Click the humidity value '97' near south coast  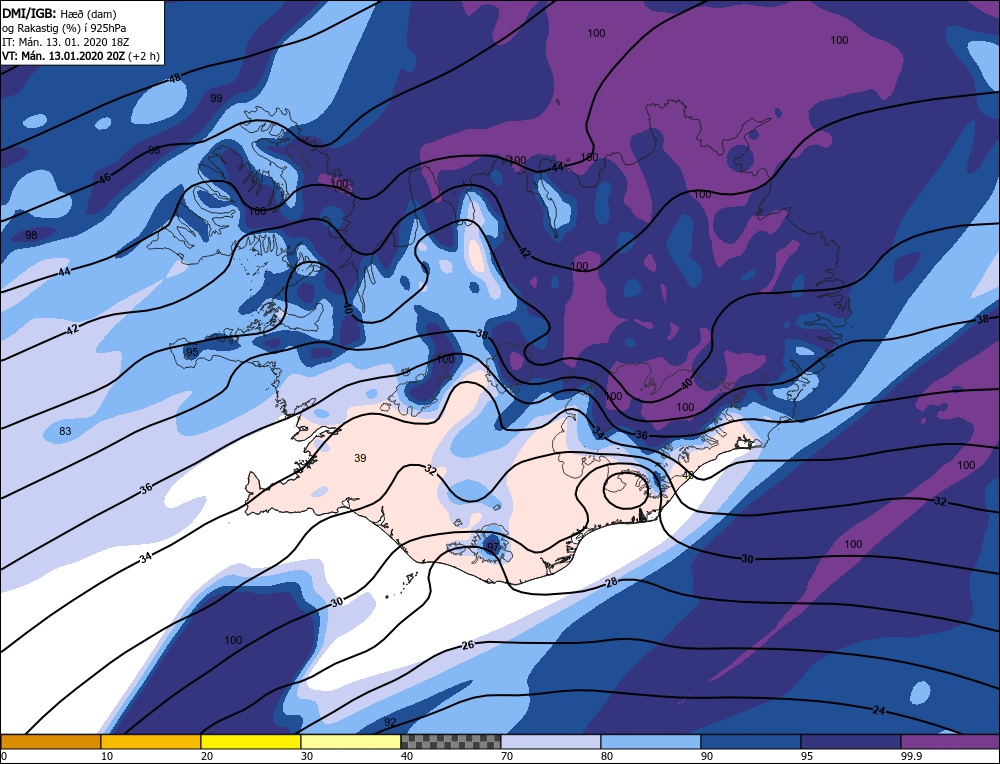(x=492, y=547)
